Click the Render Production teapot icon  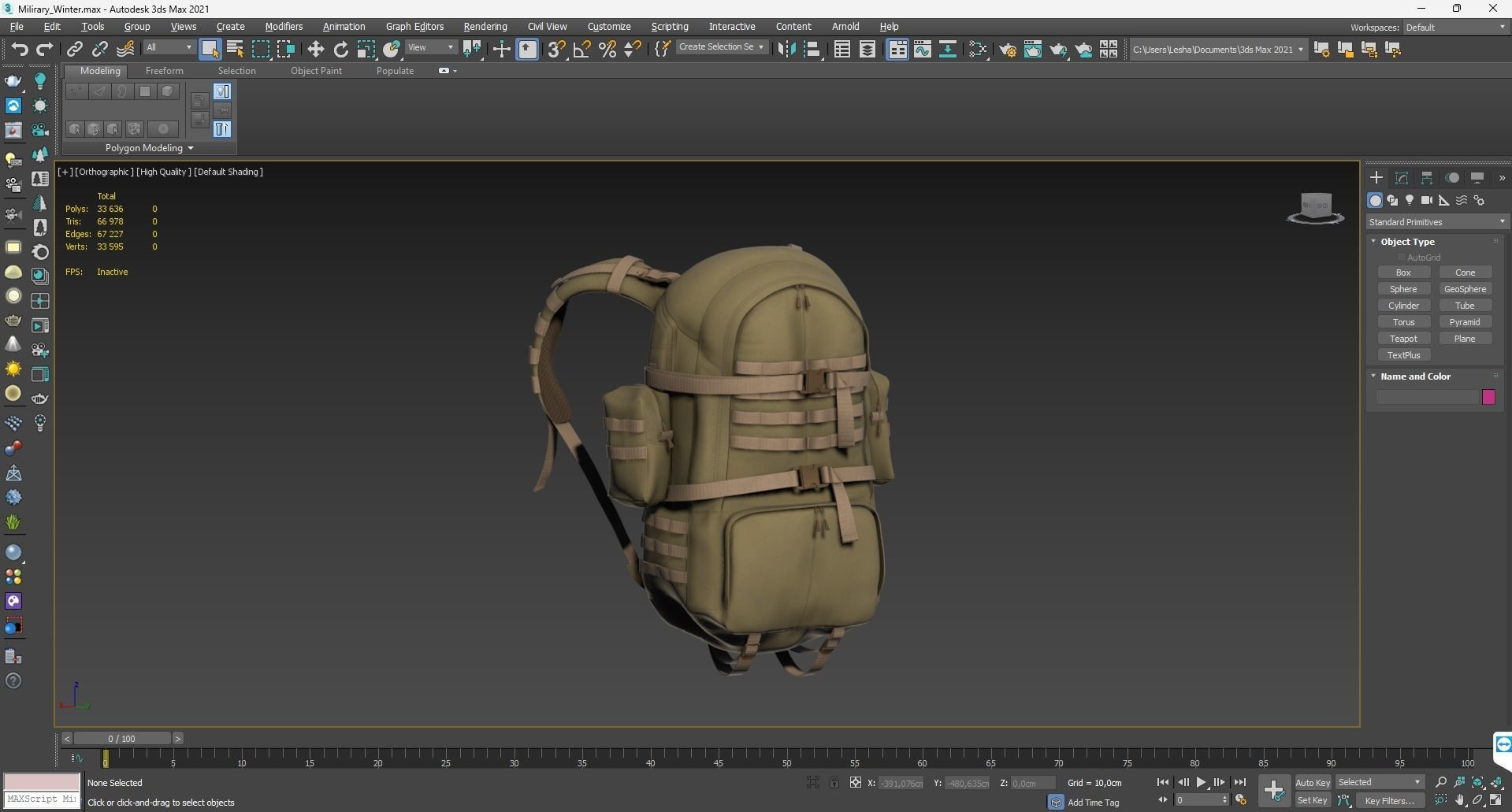(x=1058, y=50)
